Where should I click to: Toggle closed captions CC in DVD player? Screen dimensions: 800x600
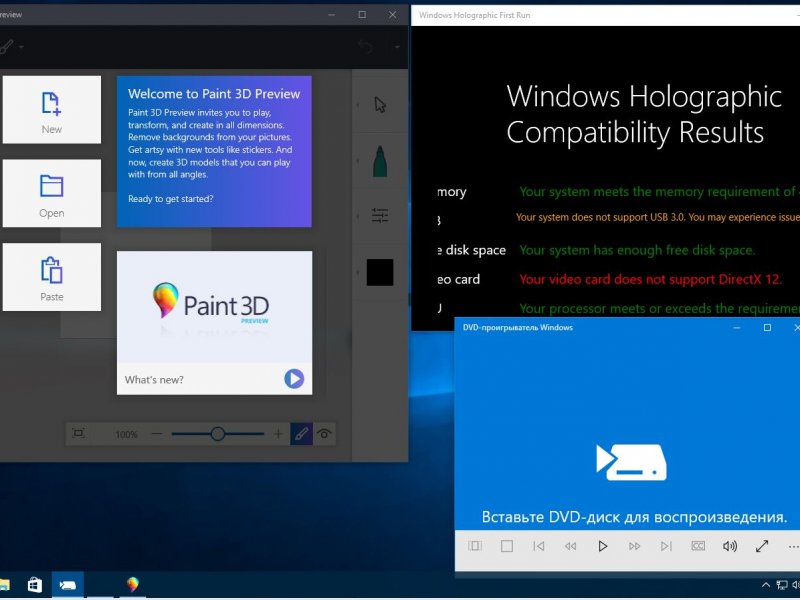(698, 546)
